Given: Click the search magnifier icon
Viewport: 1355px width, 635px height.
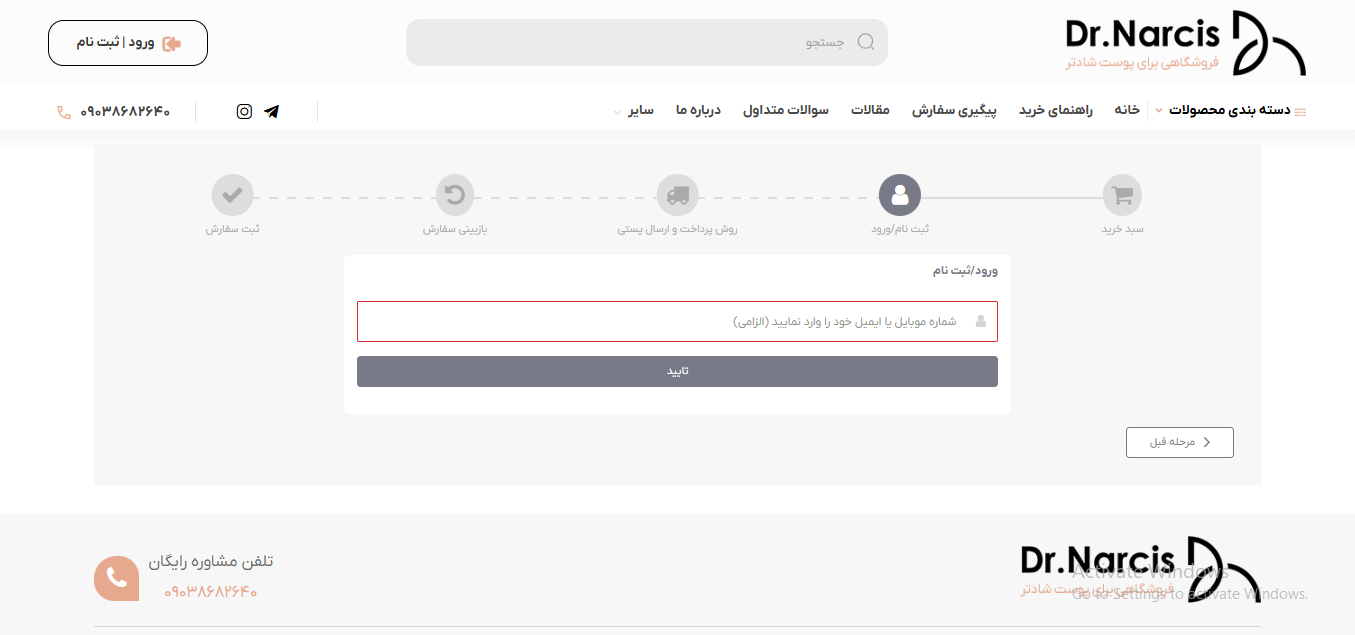Looking at the screenshot, I should 865,42.
